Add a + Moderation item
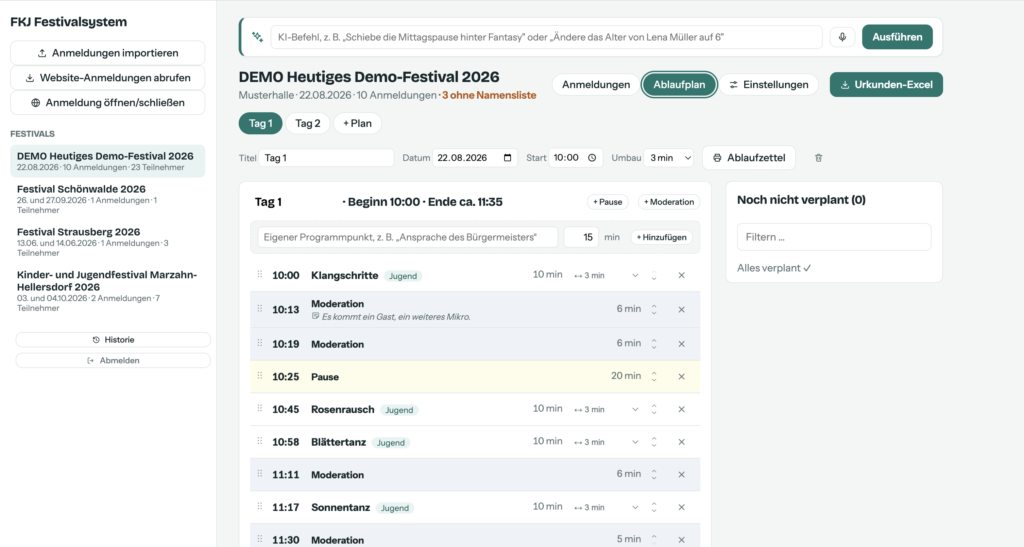Screen dimensions: 1024x547 [669, 202]
